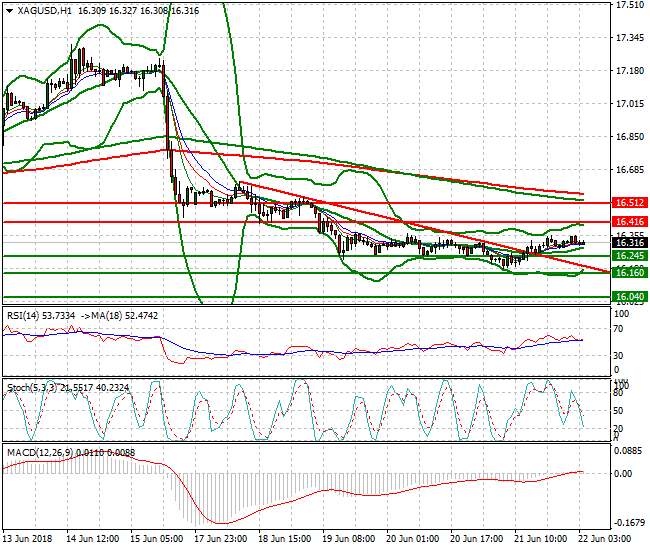The width and height of the screenshot is (650, 550).
Task: Click the 17 Jun 23:00 time axis label
Action: 221,539
